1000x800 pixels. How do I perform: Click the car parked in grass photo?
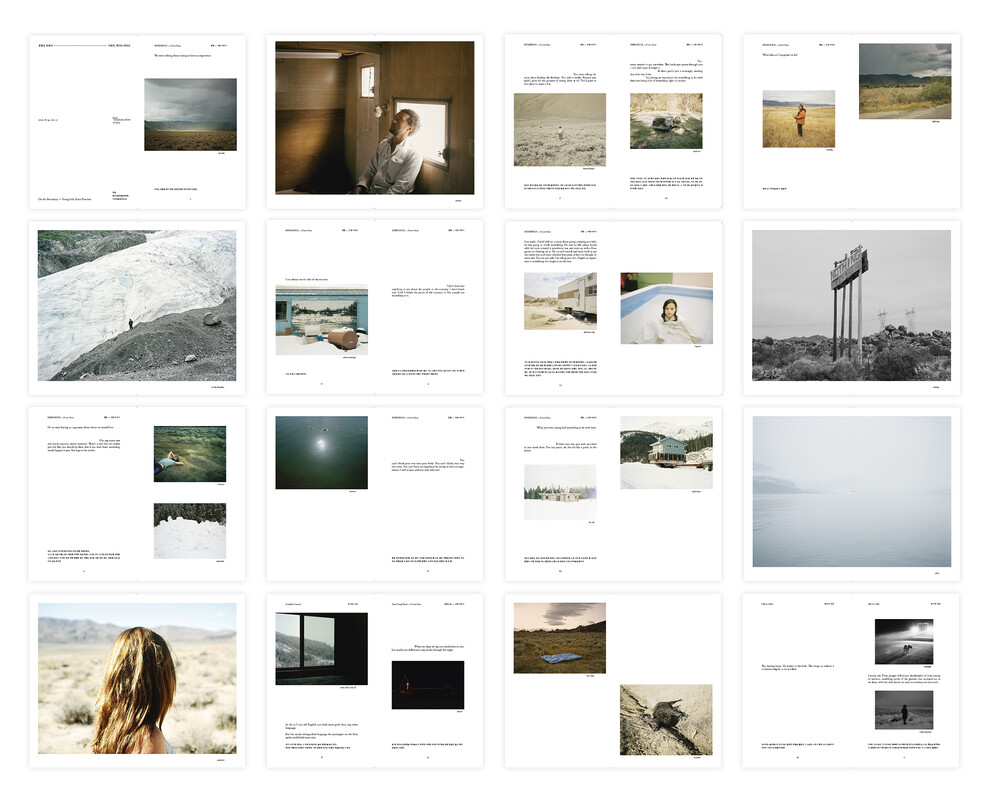pos(666,121)
